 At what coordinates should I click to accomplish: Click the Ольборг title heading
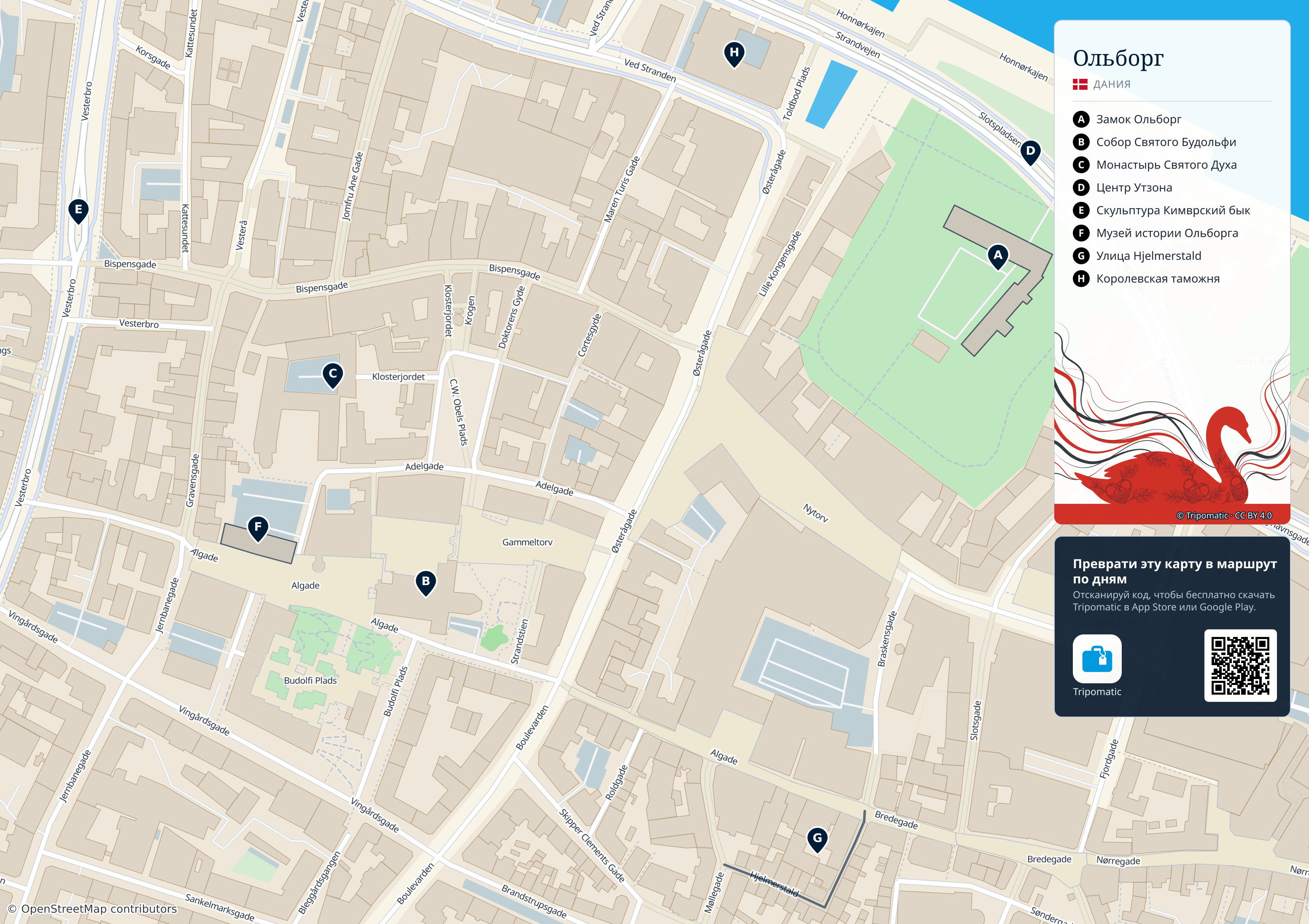coord(1118,58)
